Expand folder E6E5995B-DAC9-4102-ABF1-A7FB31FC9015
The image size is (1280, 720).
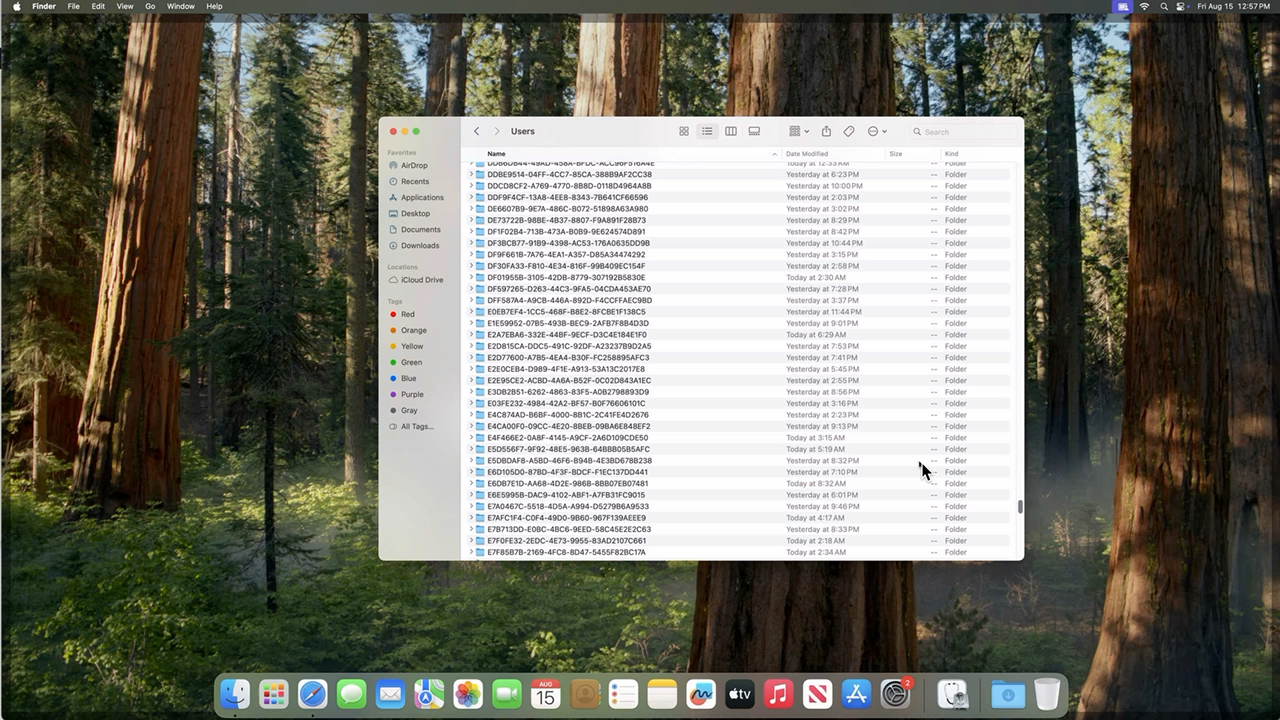click(x=472, y=495)
